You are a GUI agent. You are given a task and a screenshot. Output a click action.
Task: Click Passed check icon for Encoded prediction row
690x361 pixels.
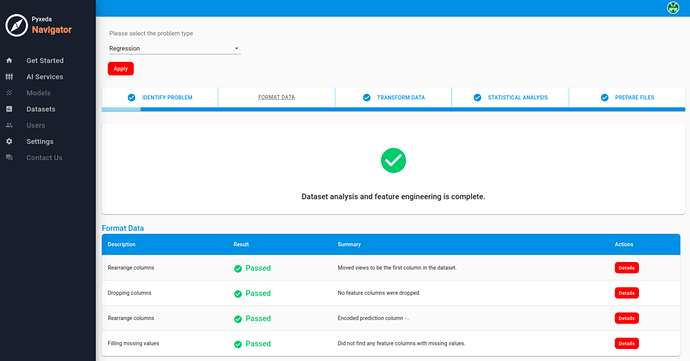[238, 319]
